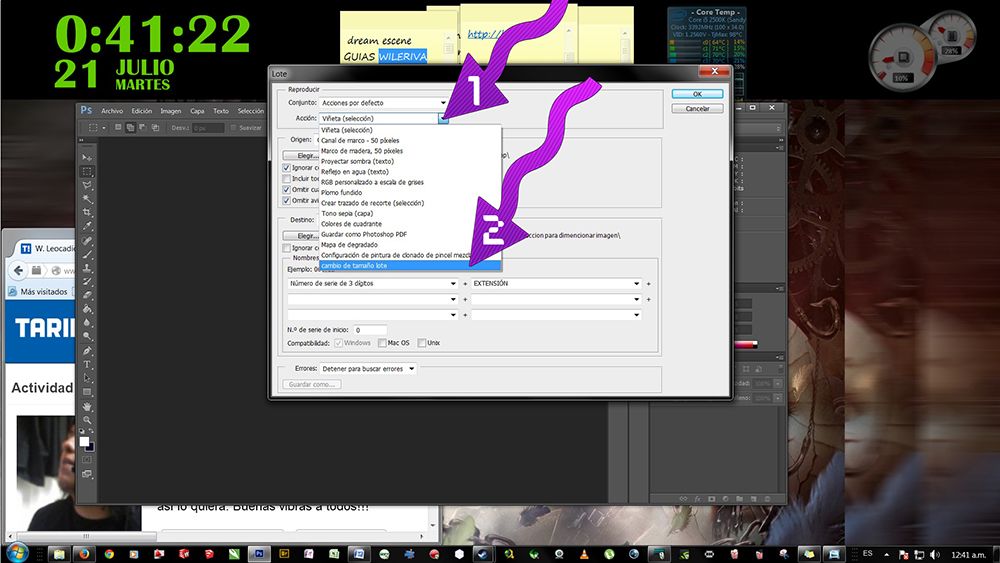Toggle the 'Omitir avi...' checkbox
1000x563 pixels.
286,200
